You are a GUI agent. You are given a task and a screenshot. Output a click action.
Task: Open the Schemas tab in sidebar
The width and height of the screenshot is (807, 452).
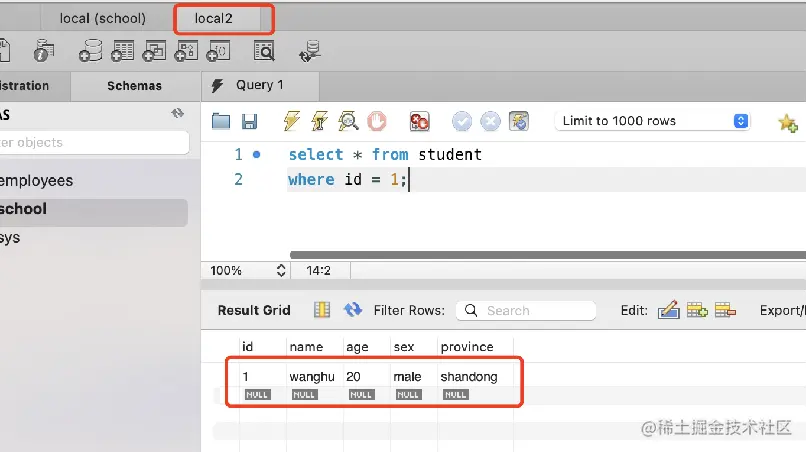[134, 86]
